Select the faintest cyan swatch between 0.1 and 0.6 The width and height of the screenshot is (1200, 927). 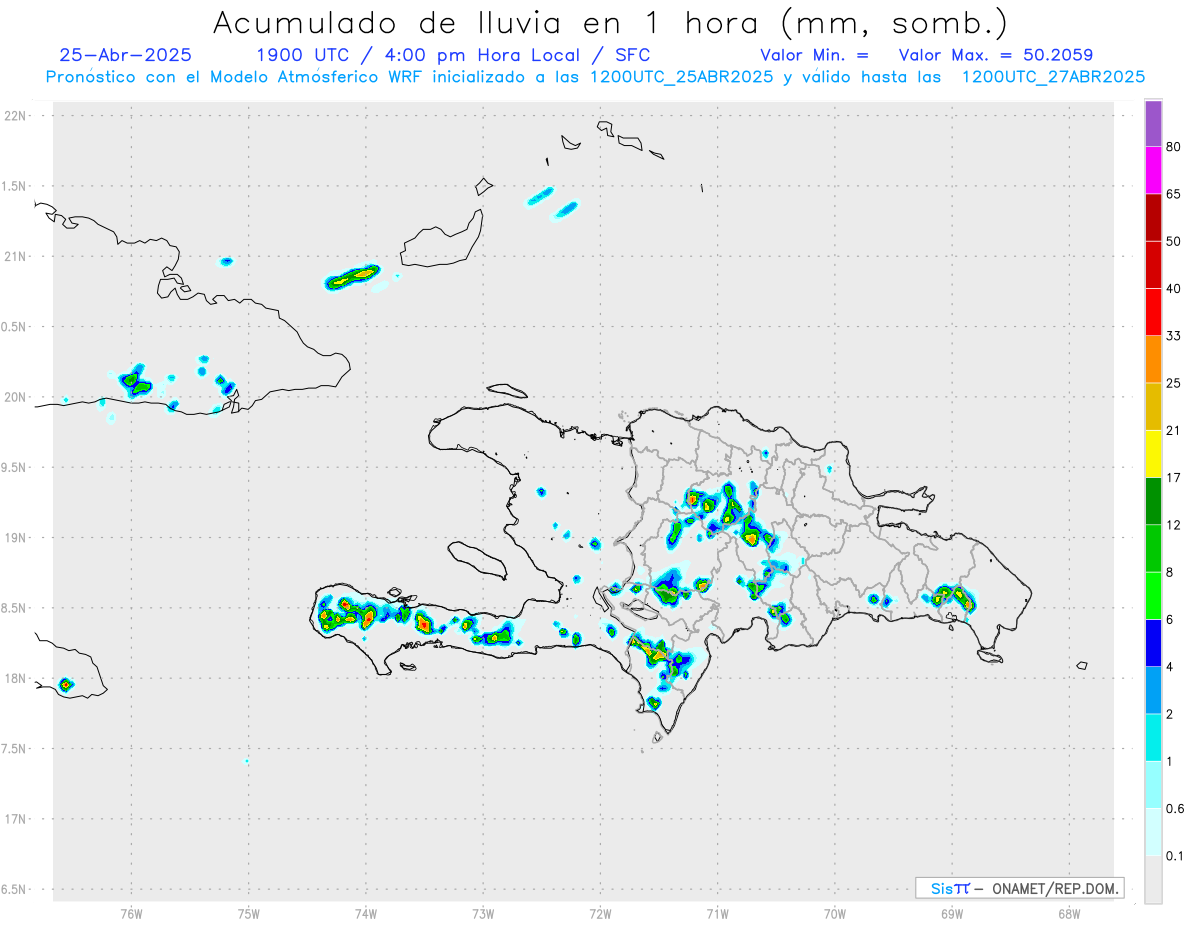point(1153,831)
